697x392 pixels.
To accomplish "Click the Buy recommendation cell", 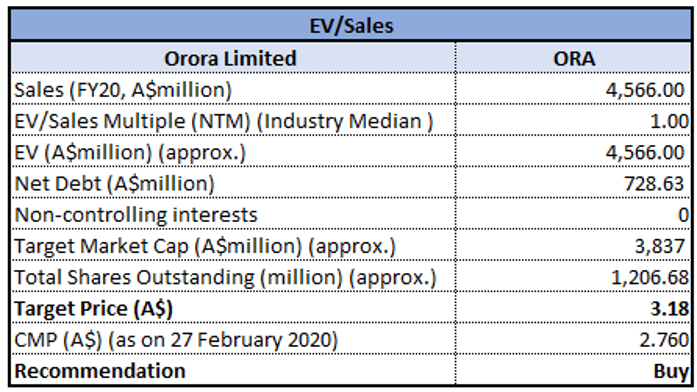I will tap(573, 370).
